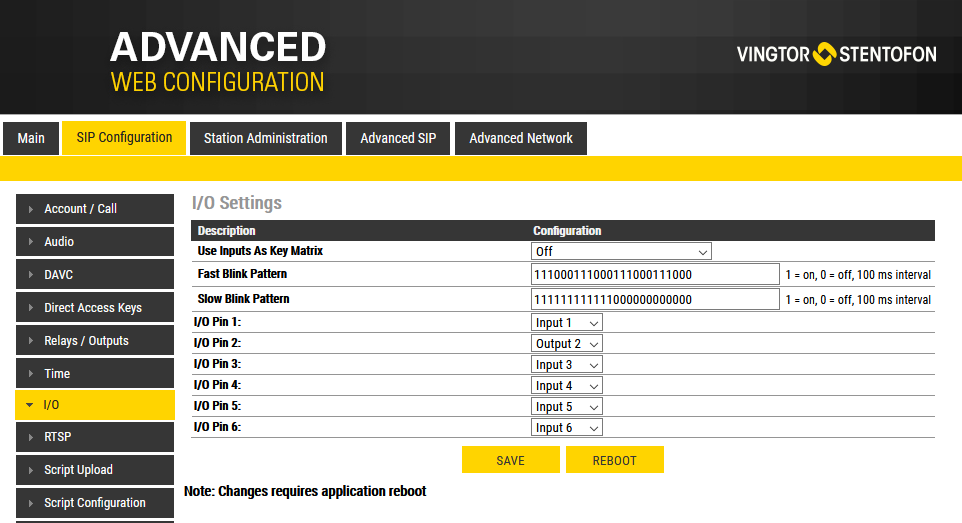Image resolution: width=962 pixels, height=523 pixels.
Task: Switch to the Main tab
Action: [x=31, y=139]
